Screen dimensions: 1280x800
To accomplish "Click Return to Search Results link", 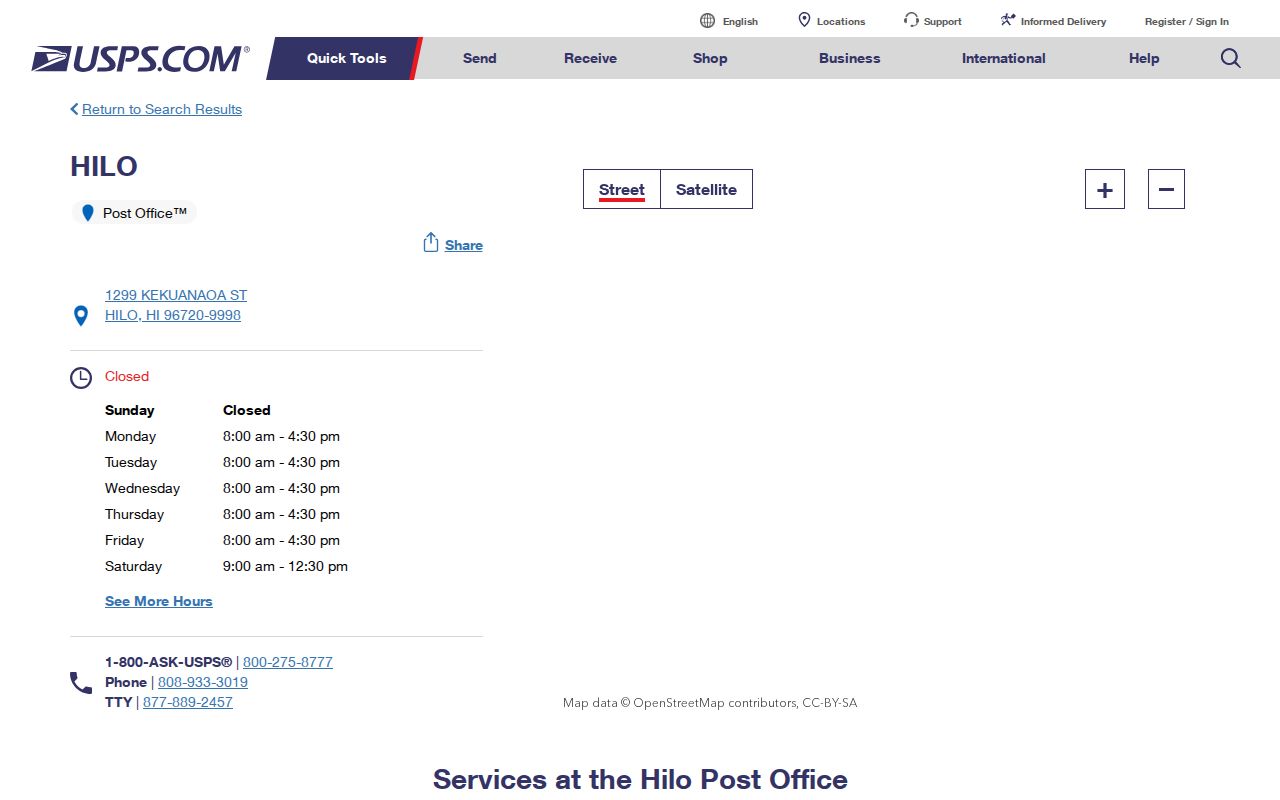I will [162, 109].
